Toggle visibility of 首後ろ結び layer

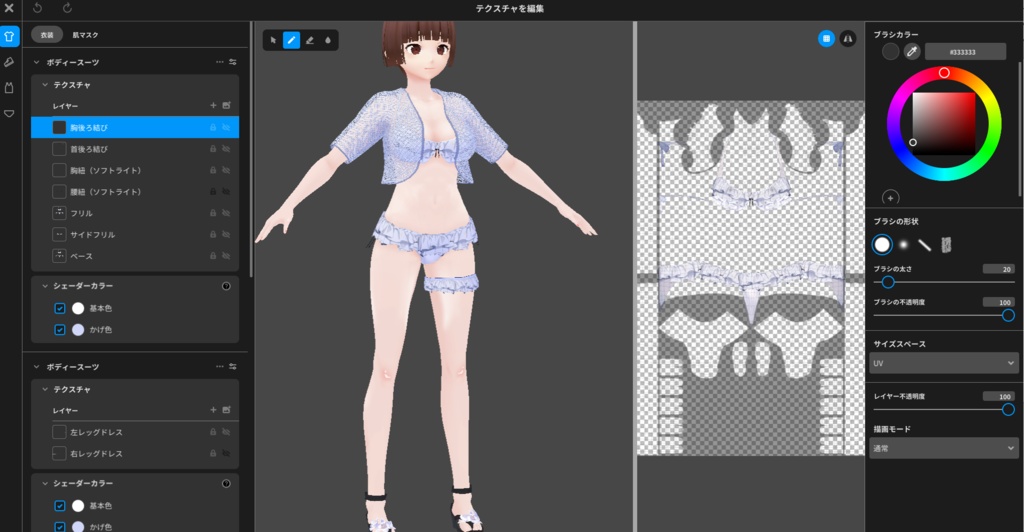(226, 149)
